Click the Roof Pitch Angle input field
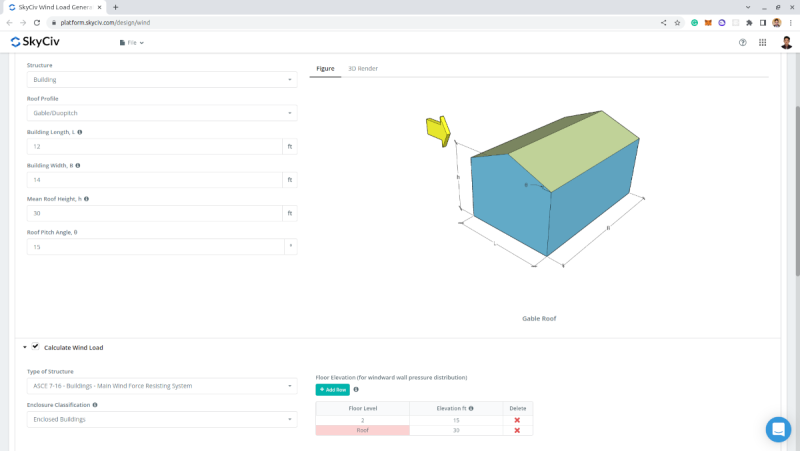The width and height of the screenshot is (800, 451). tap(156, 247)
